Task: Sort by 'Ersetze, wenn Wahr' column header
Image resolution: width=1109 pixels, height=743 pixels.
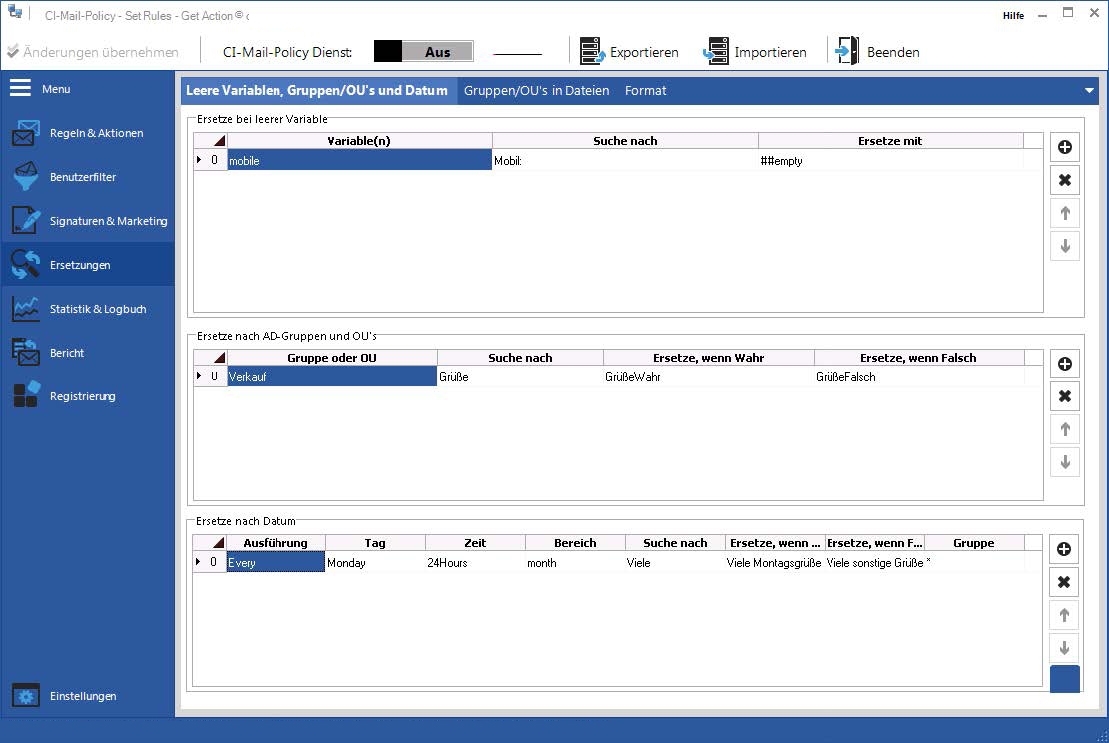Action: pyautogui.click(x=709, y=358)
